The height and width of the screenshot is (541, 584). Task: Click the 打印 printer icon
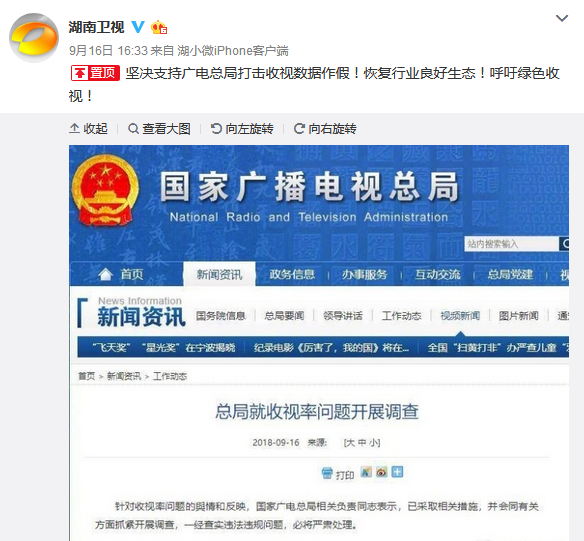point(327,473)
